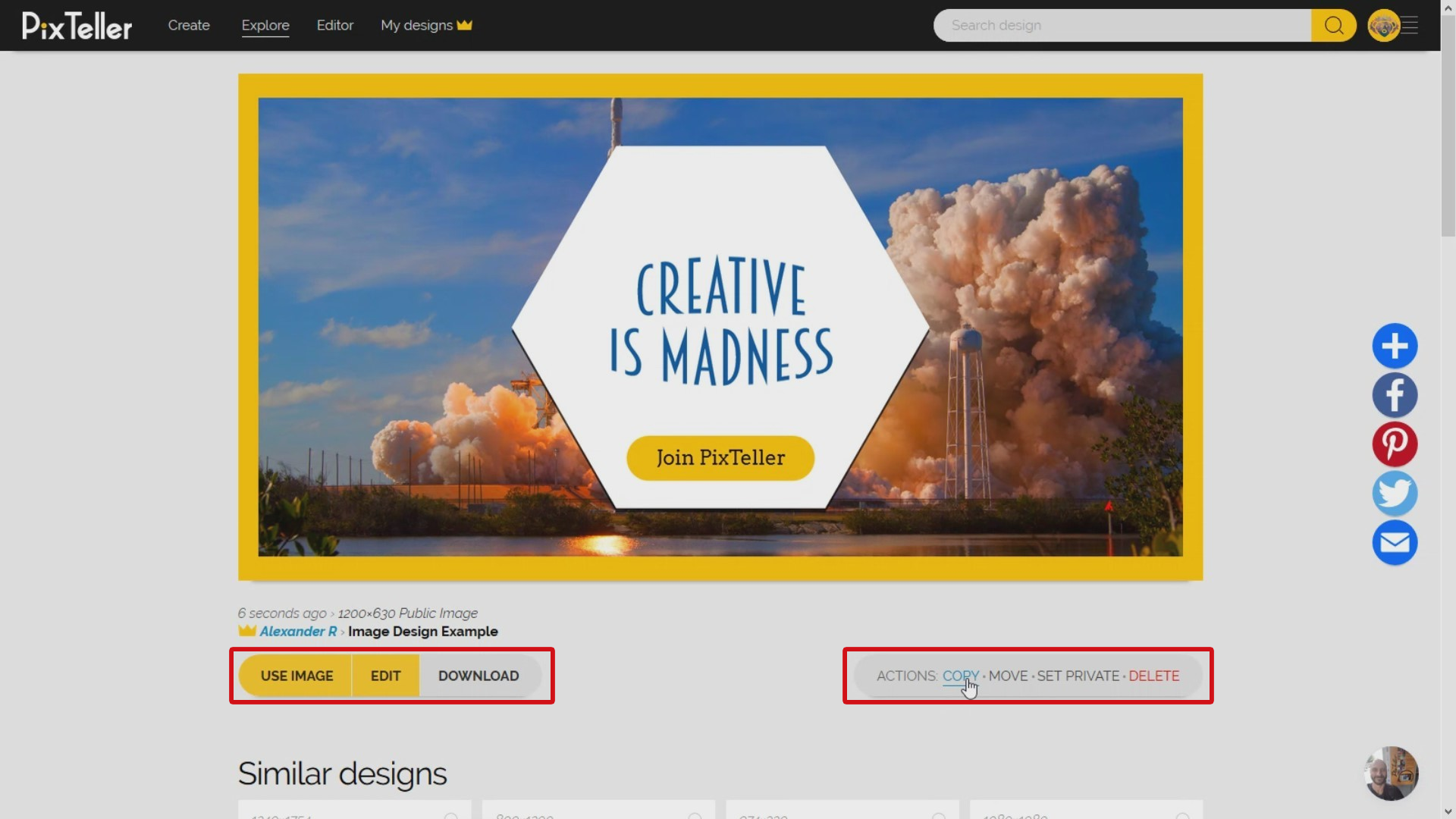Screen dimensions: 1456x819
Task: Select the Set Private action
Action: (x=1078, y=676)
